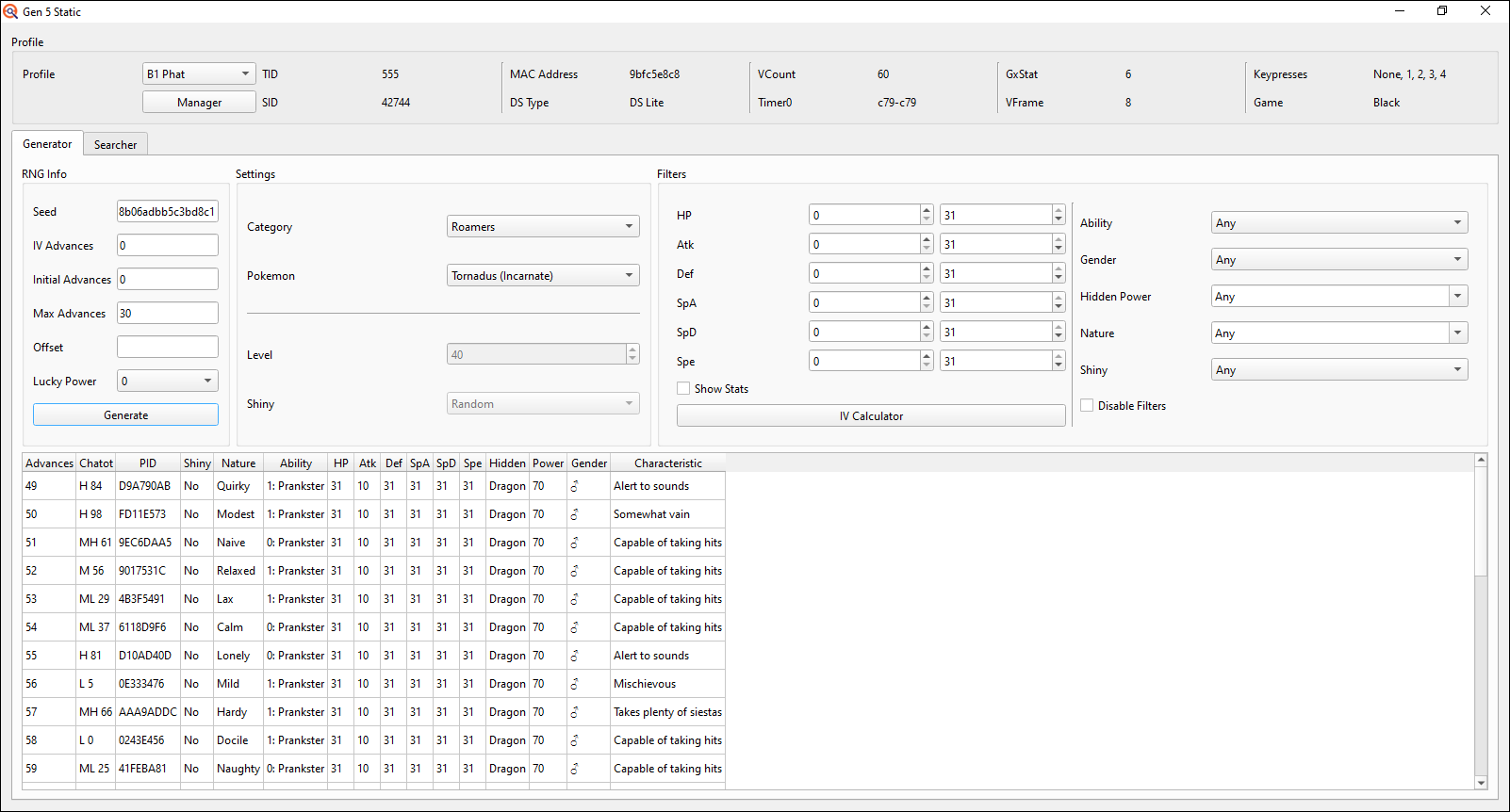Click the Mischievous characteristic cell
The height and width of the screenshot is (812, 1510).
pyautogui.click(x=668, y=684)
